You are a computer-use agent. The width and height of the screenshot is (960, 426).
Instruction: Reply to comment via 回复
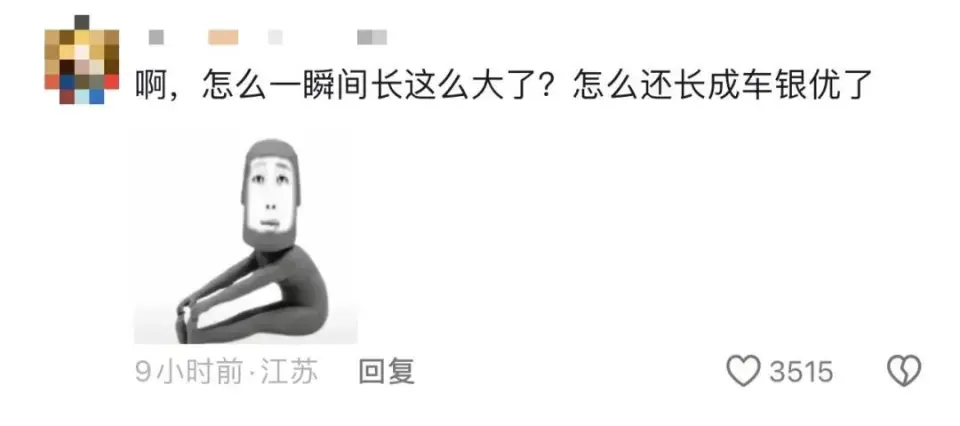point(386,372)
